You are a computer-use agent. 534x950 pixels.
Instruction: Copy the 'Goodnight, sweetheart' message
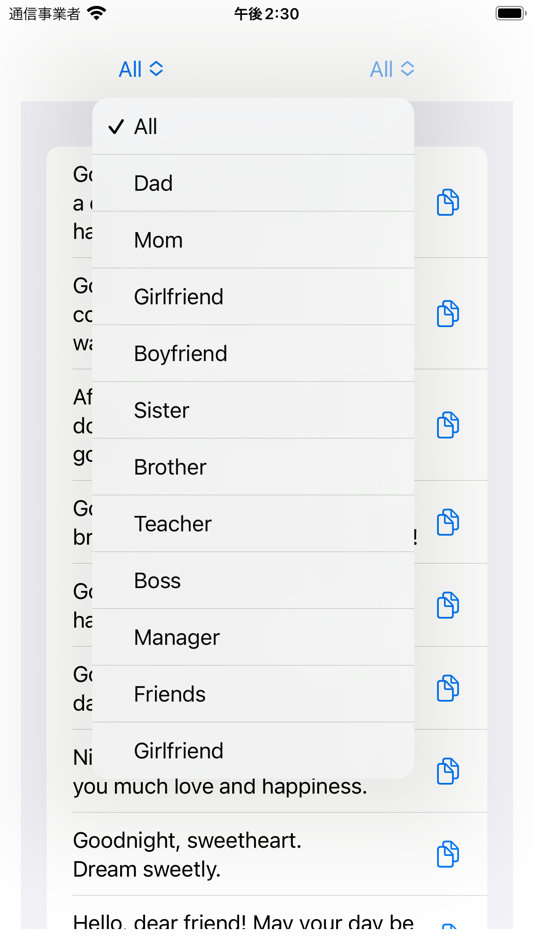(x=448, y=854)
